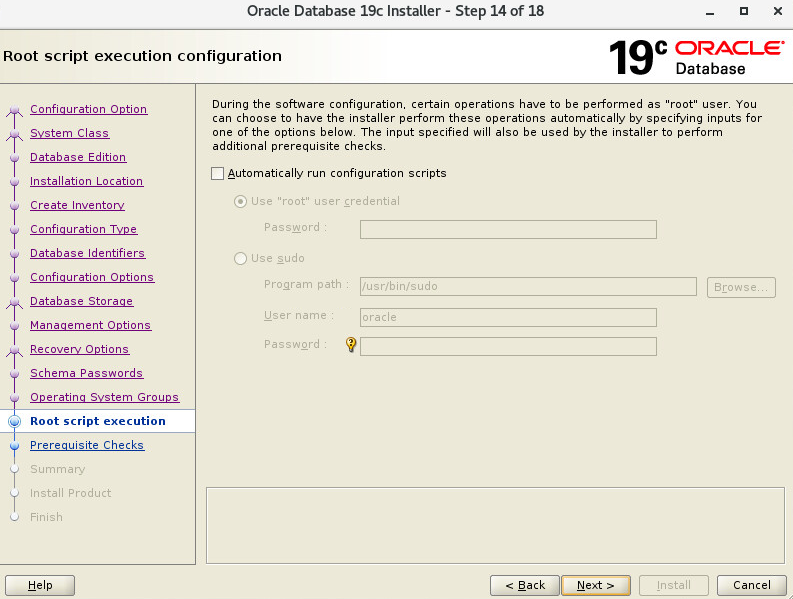Jump to Operating System Groups step

point(105,397)
